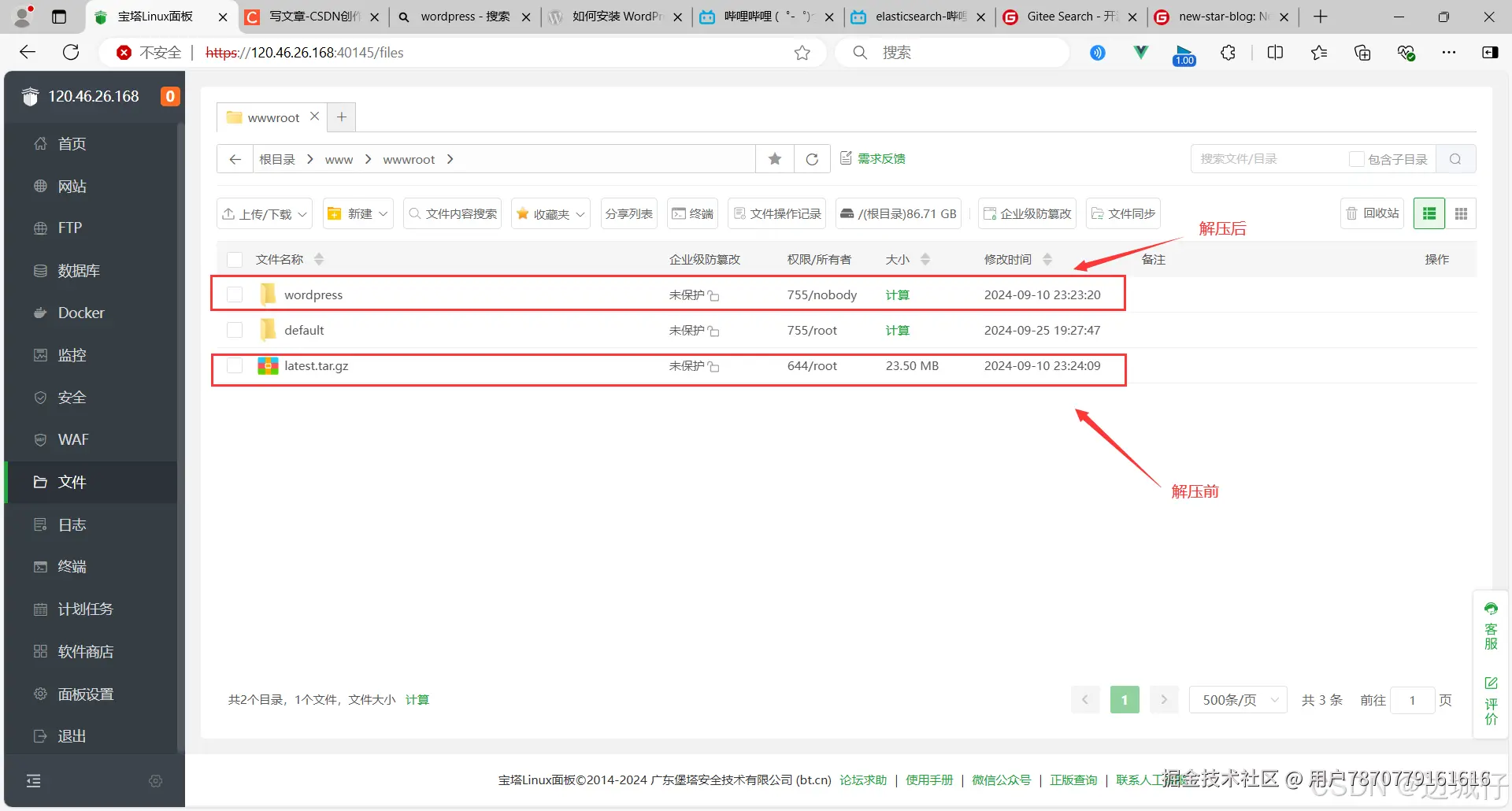The width and height of the screenshot is (1512, 811).
Task: Open 文件操作记录 button
Action: tap(777, 213)
